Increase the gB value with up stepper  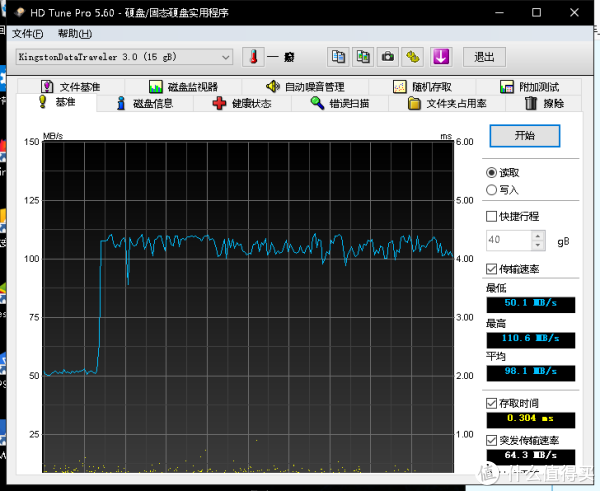point(538,236)
